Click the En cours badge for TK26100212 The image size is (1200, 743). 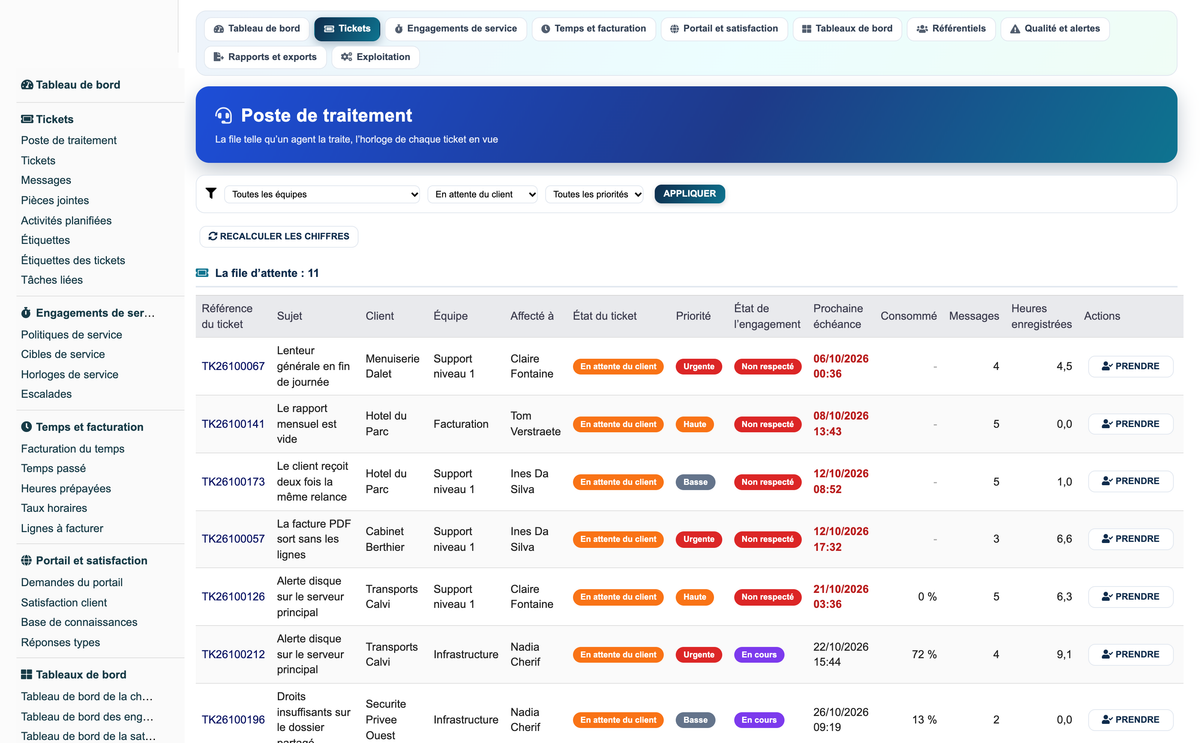click(x=759, y=655)
